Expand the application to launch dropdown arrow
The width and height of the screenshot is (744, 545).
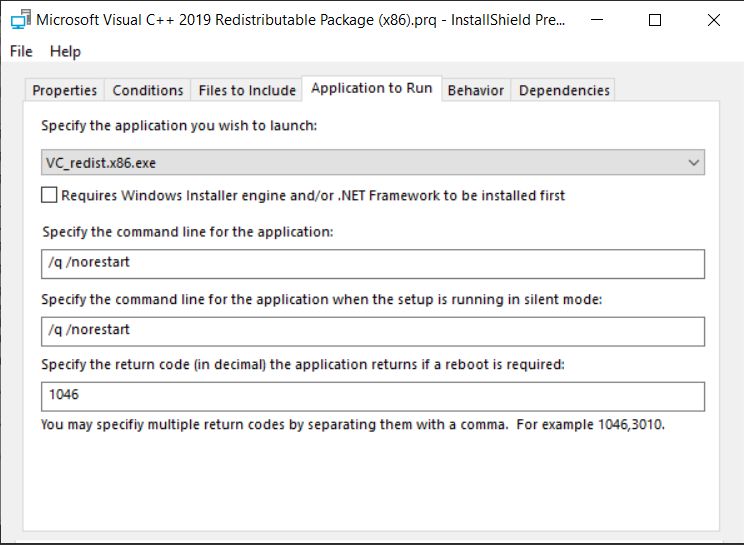coord(693,163)
